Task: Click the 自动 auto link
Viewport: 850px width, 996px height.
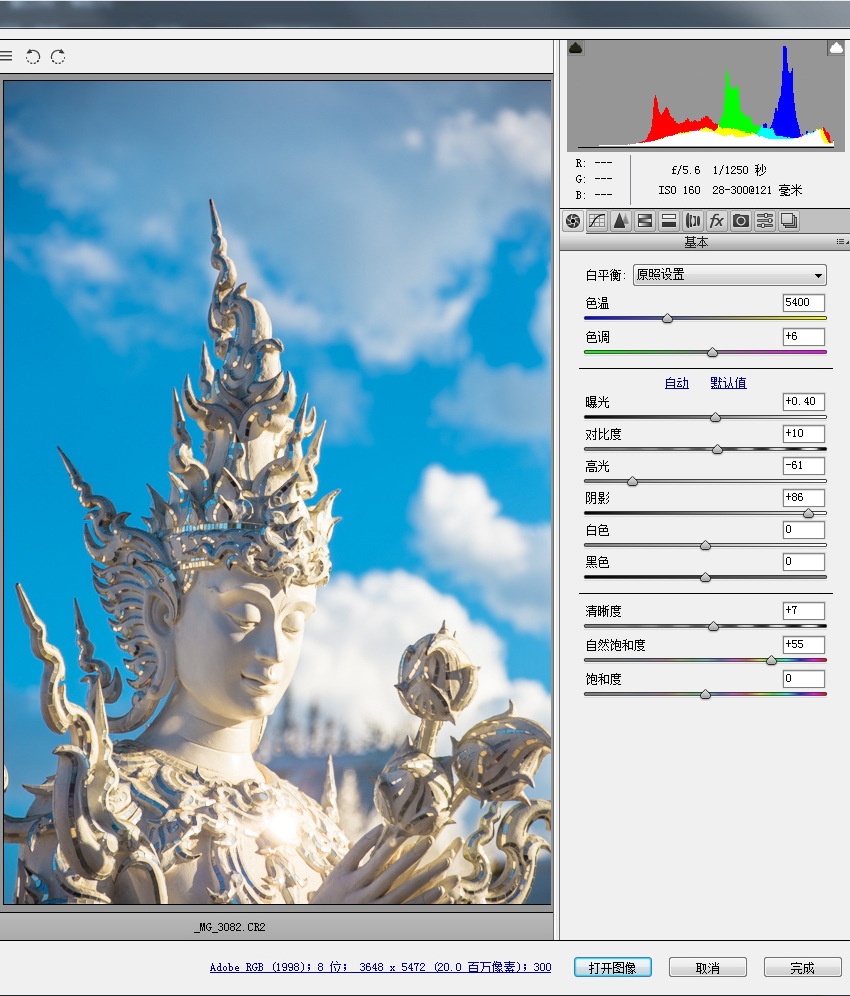Action: pyautogui.click(x=677, y=383)
